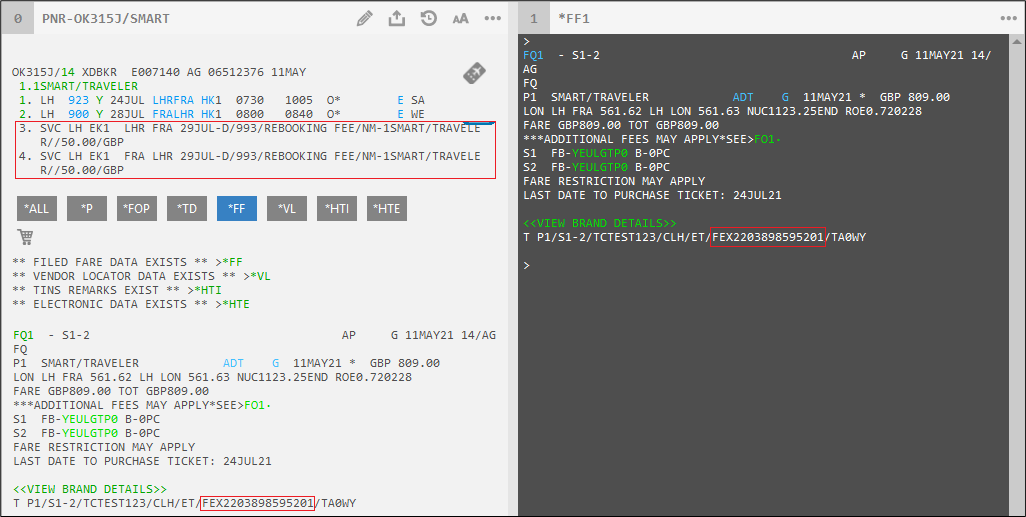Viewport: 1026px width, 517px height.
Task: Click the airline ticket icon near itinerary
Action: (x=475, y=73)
